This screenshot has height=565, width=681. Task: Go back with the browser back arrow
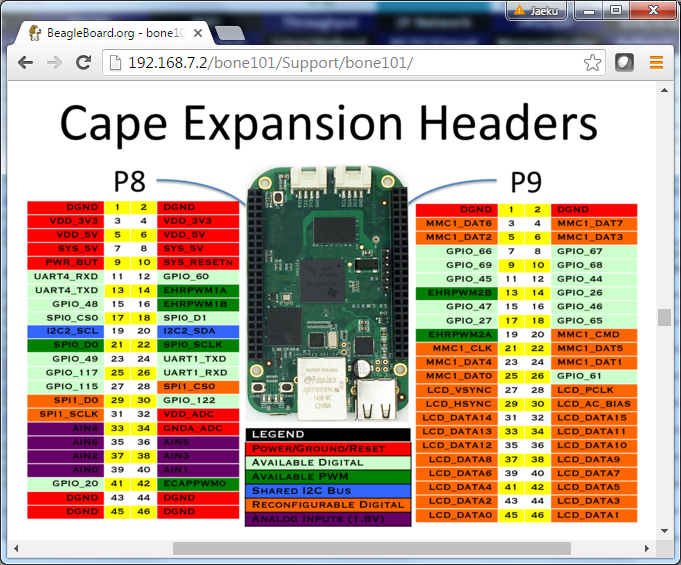26,63
